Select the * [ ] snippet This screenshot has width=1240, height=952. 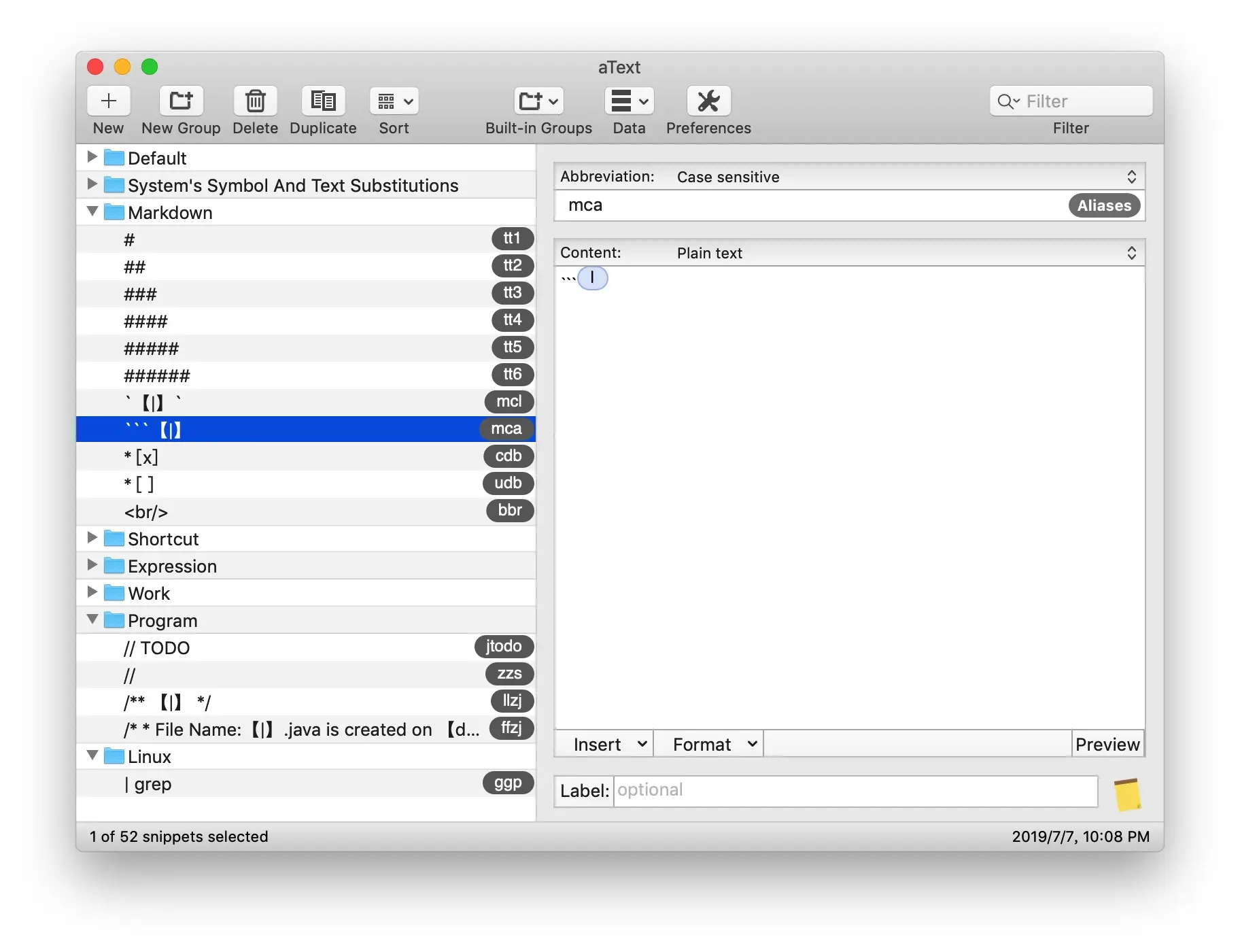pyautogui.click(x=306, y=484)
